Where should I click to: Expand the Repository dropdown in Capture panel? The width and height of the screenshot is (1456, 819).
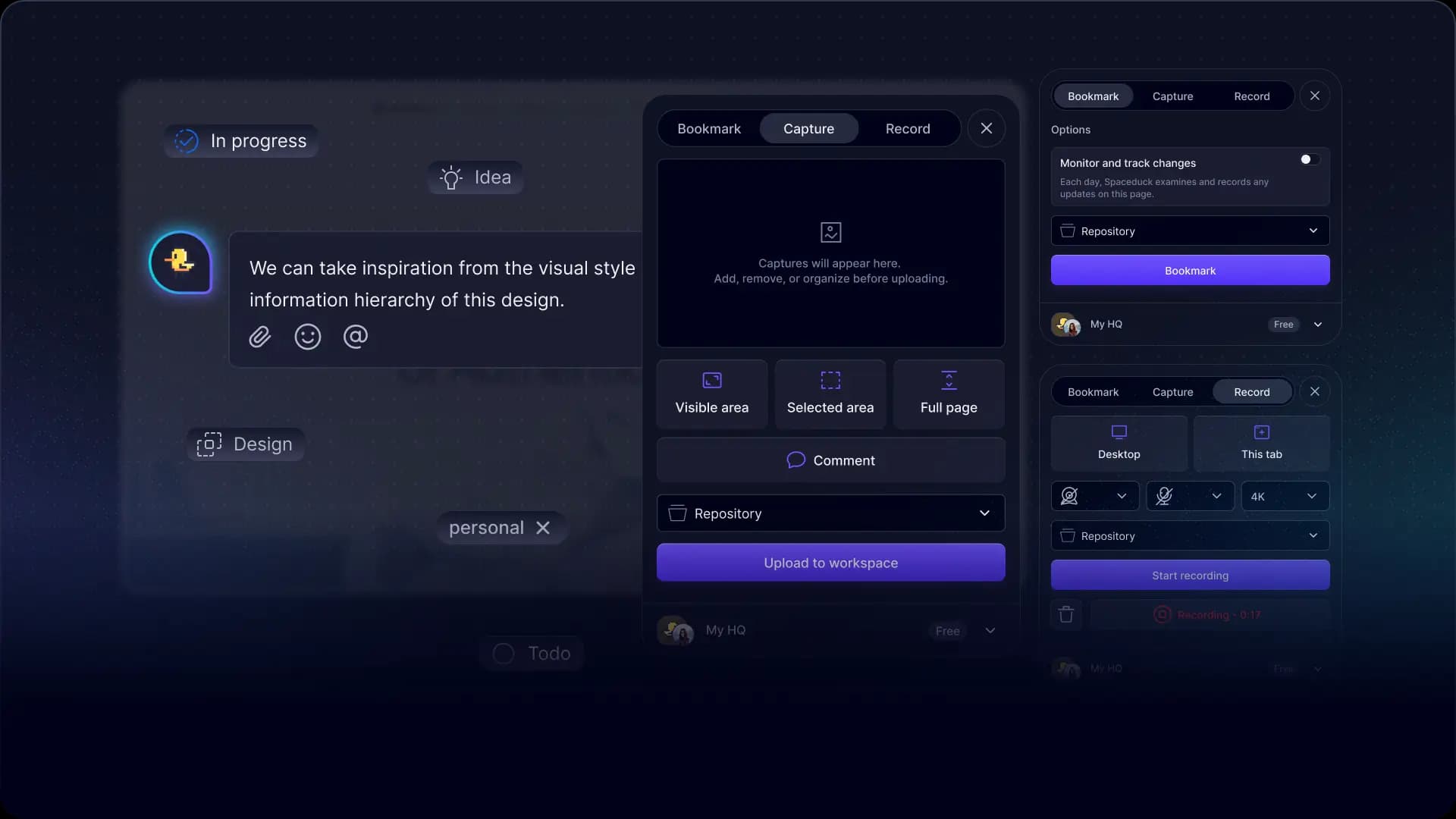pos(986,514)
